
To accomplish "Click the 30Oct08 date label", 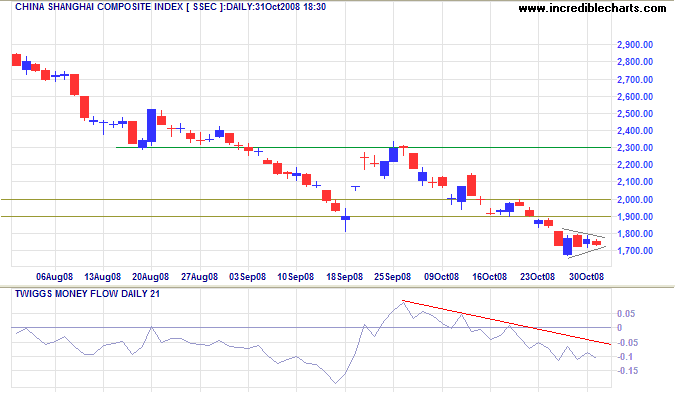I will click(x=586, y=277).
